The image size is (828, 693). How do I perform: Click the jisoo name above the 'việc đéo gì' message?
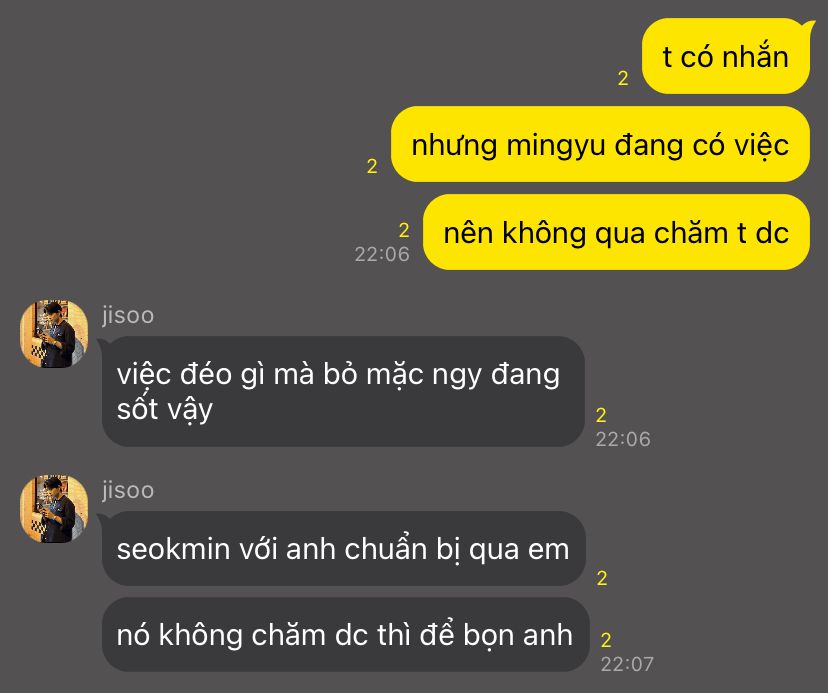(128, 315)
